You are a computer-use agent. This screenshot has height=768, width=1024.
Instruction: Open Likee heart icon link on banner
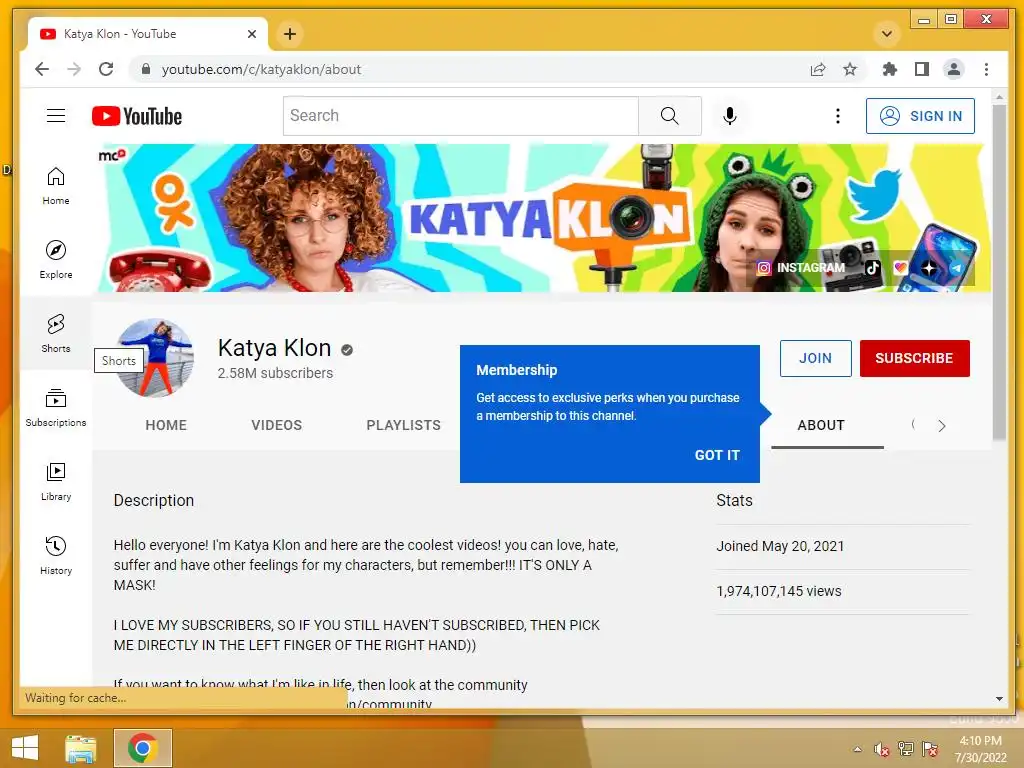(x=901, y=268)
